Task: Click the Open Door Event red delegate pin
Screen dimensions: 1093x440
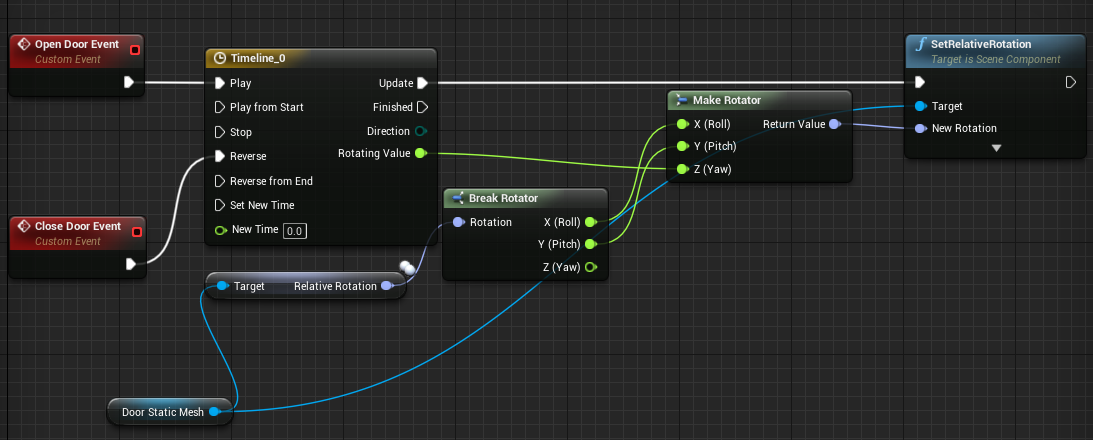Action: [135, 50]
